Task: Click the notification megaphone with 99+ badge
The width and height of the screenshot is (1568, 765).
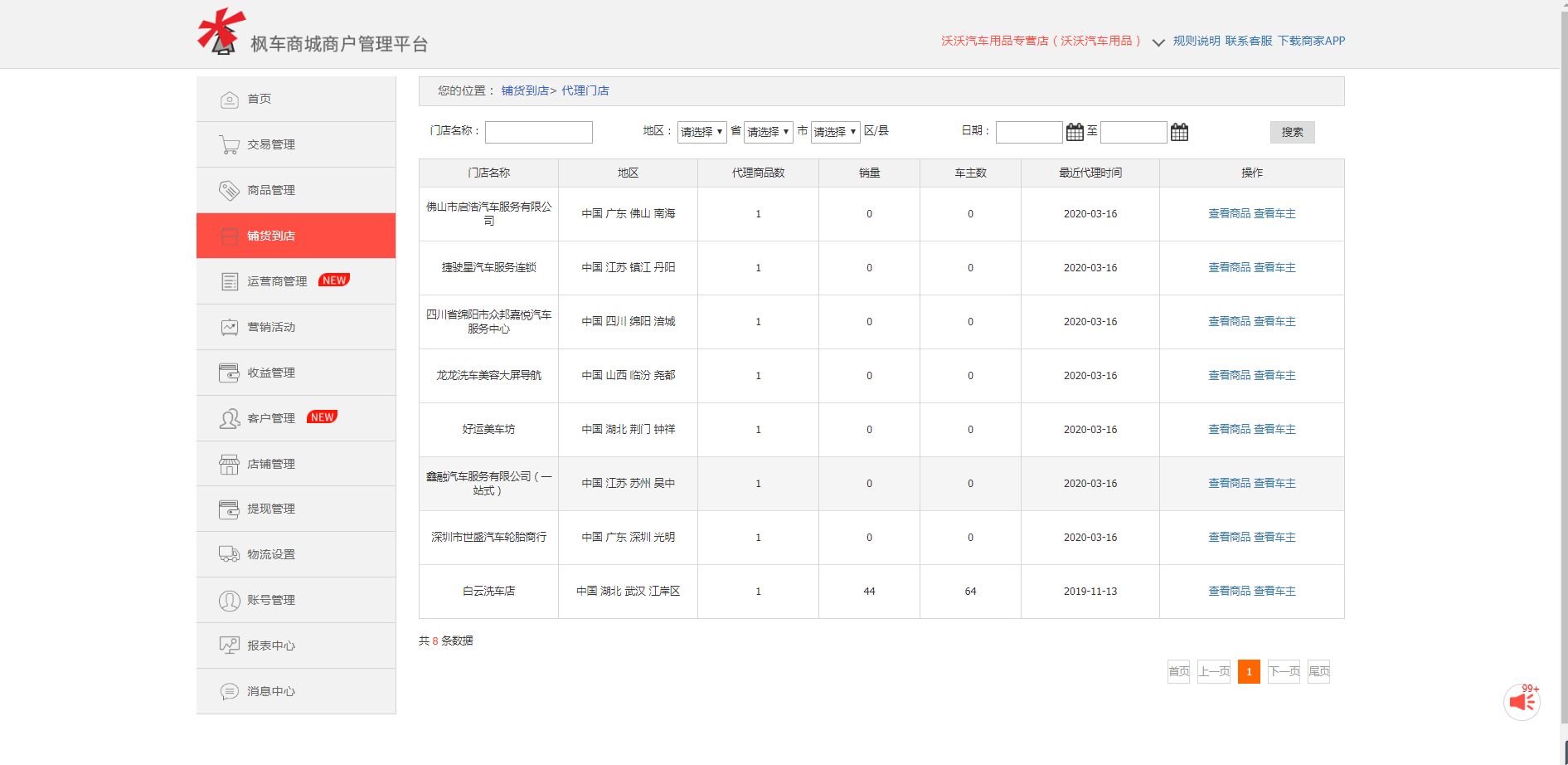Action: pos(1522,701)
